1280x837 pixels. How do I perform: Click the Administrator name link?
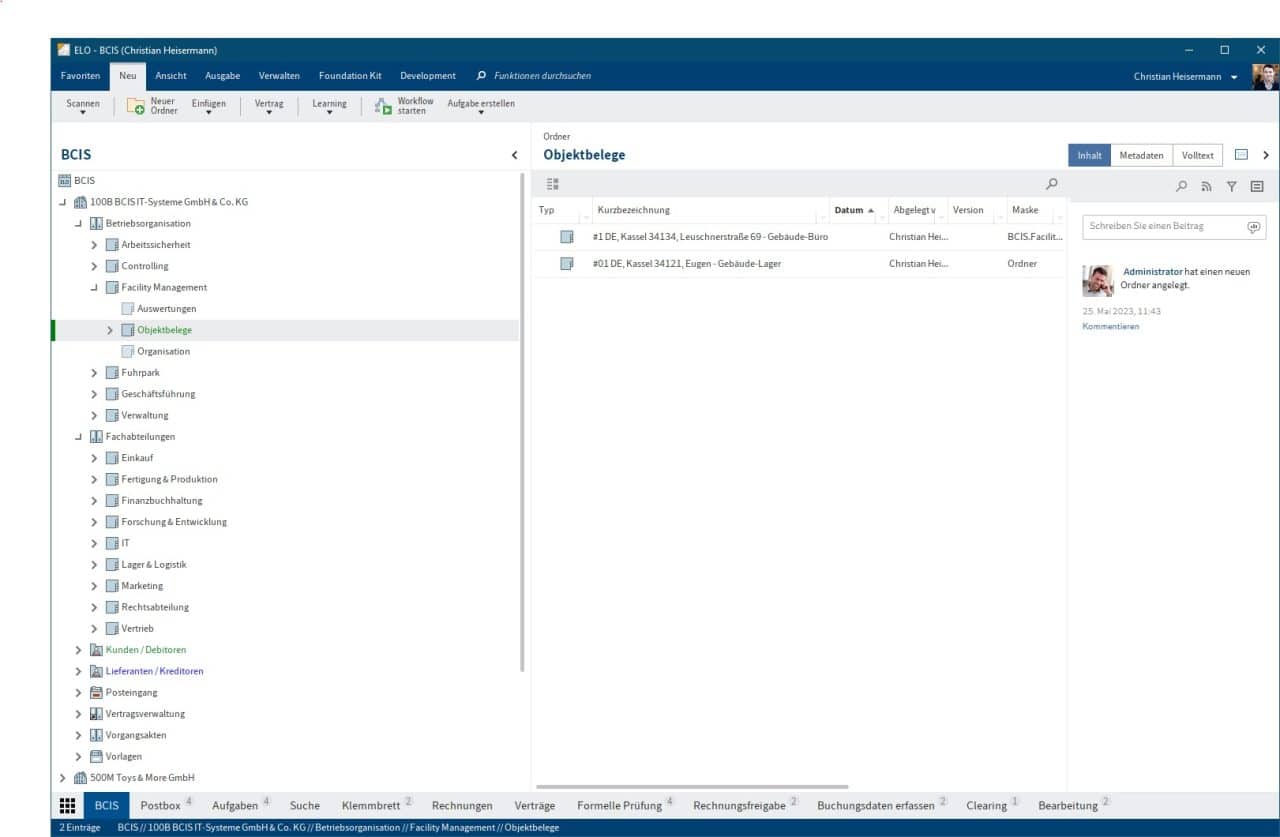click(x=1152, y=272)
